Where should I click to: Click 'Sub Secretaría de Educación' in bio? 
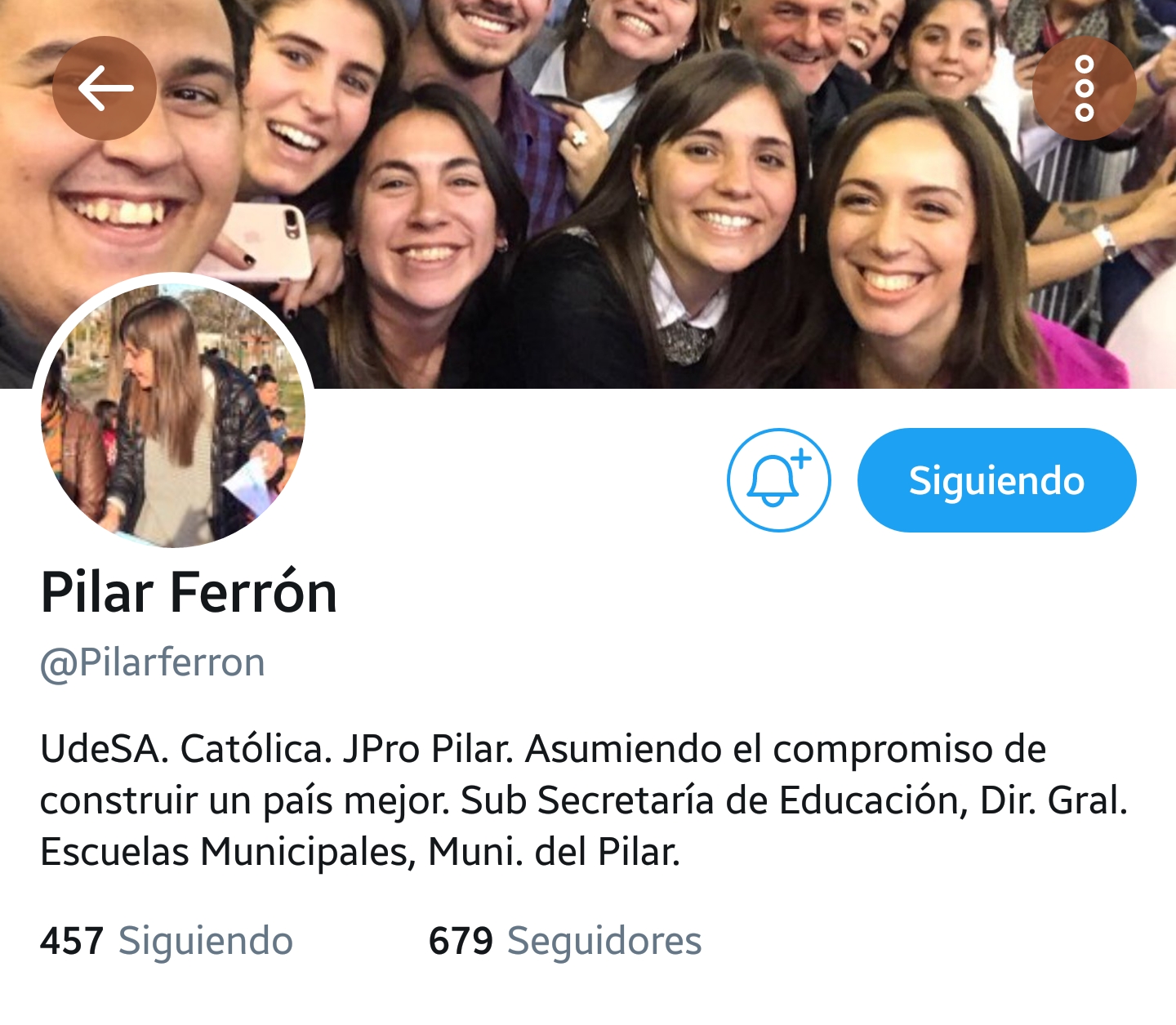coord(709,800)
